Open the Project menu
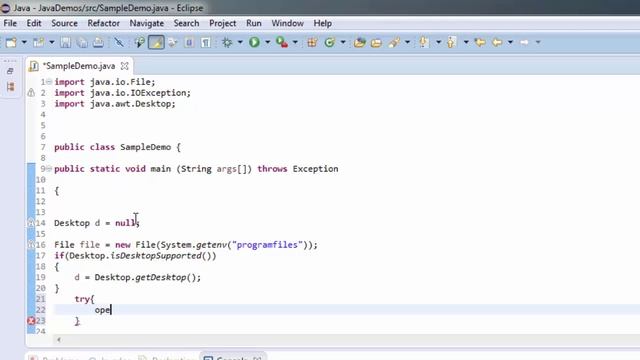Image resolution: width=640 pixels, height=360 pixels. pyautogui.click(x=222, y=23)
